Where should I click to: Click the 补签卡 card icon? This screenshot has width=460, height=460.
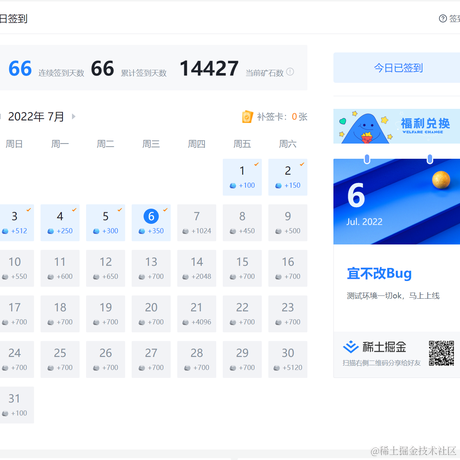pyautogui.click(x=247, y=117)
